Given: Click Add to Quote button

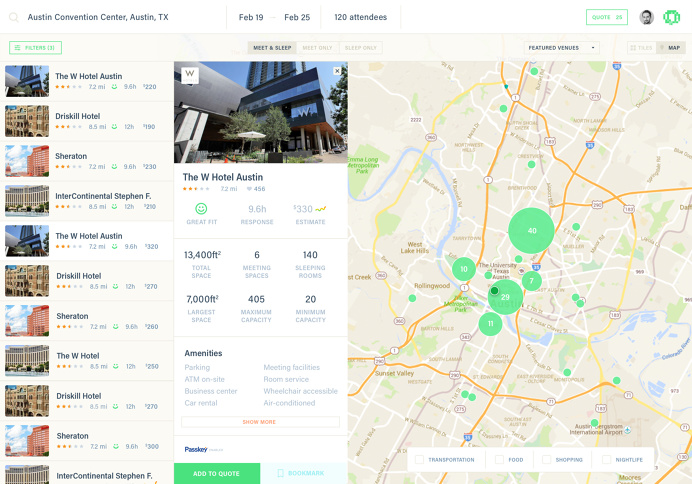Looking at the screenshot, I should [x=217, y=473].
